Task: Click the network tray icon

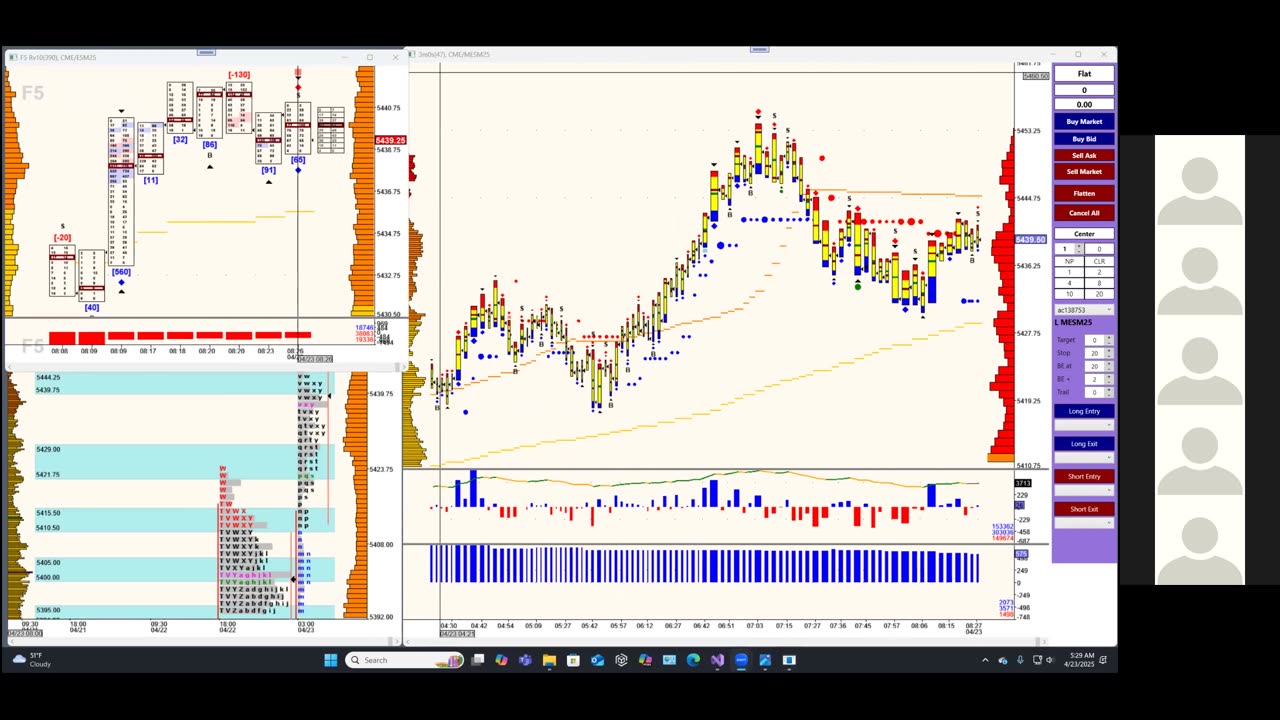Action: click(x=1037, y=660)
